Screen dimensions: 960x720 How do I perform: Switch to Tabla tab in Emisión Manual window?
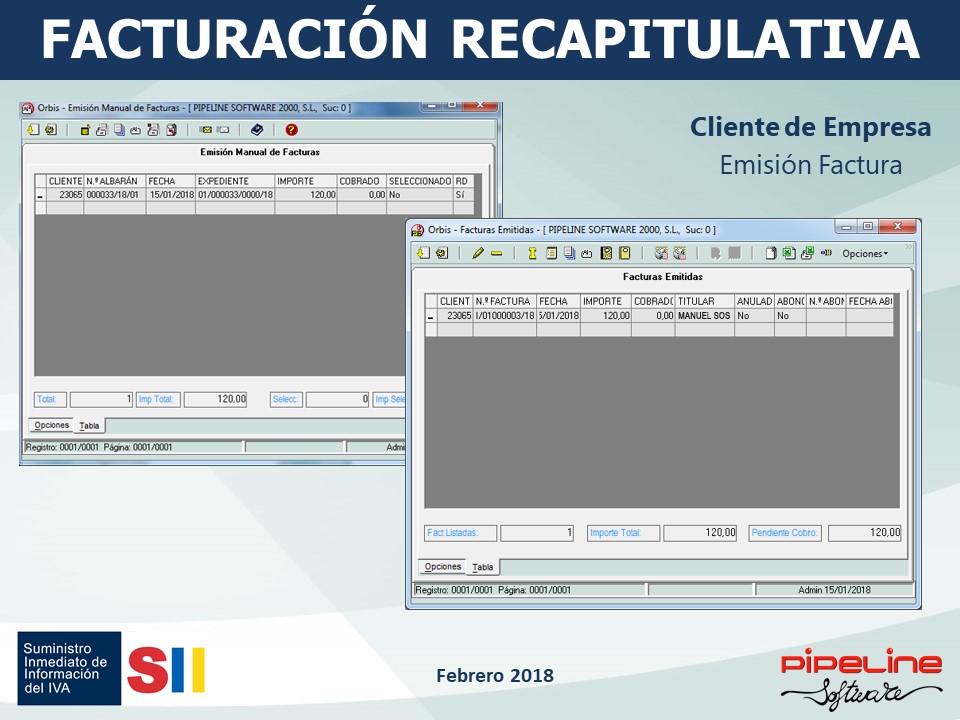click(89, 426)
